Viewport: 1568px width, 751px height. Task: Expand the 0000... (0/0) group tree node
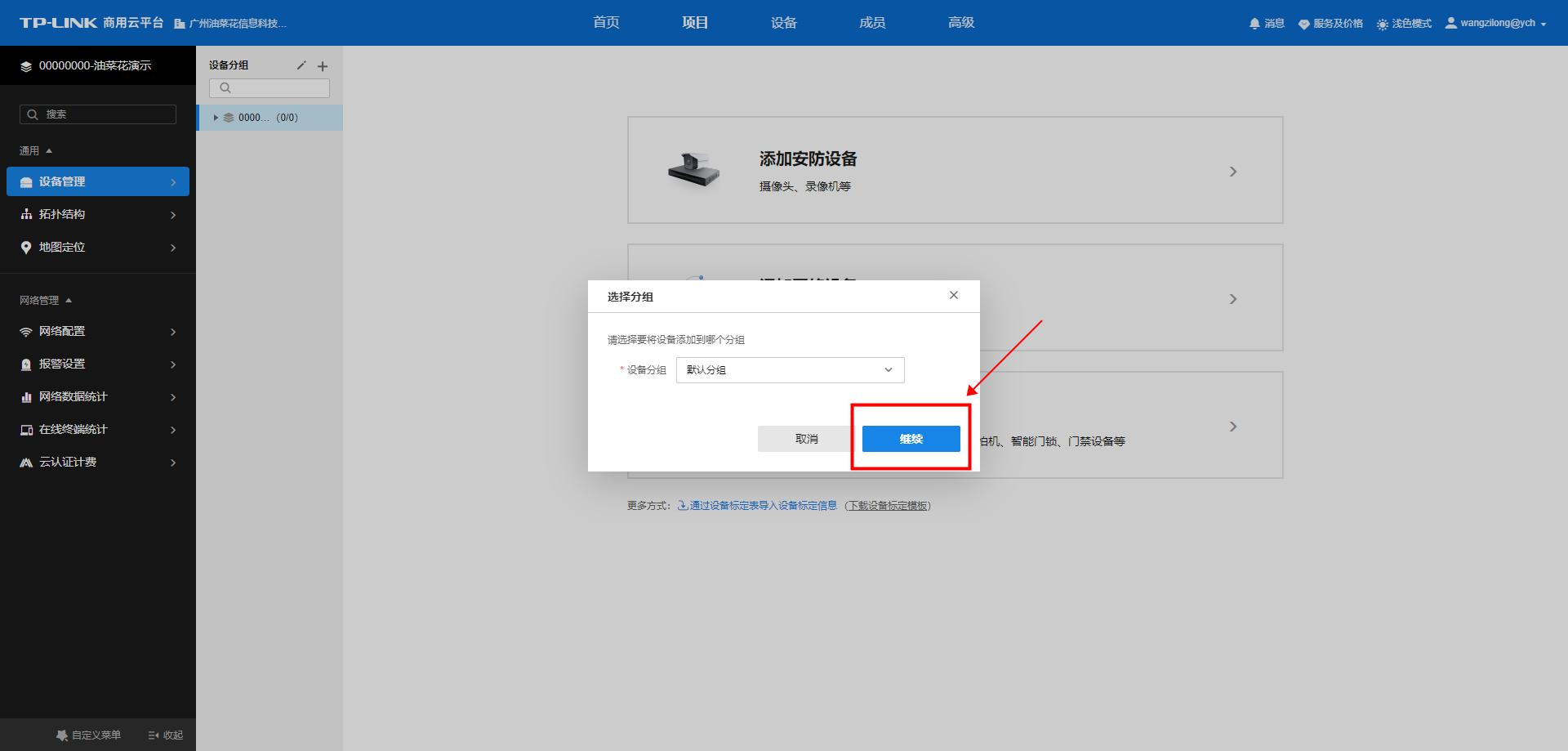point(216,118)
